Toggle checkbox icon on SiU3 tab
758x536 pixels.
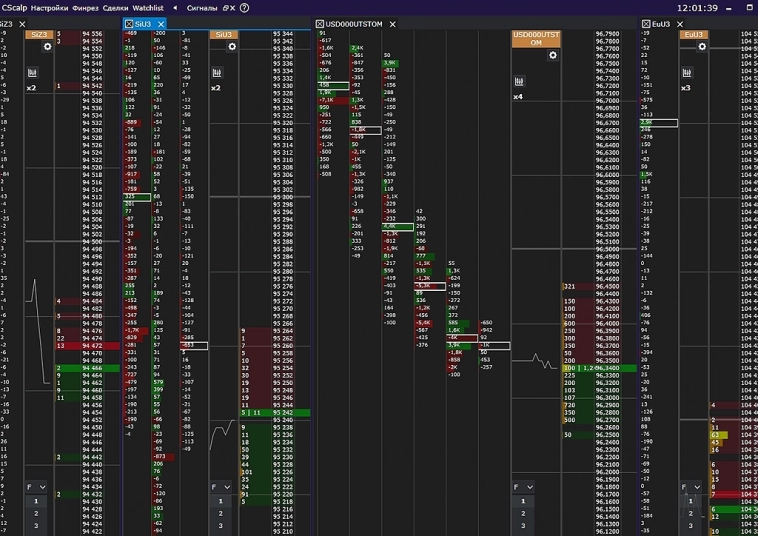click(128, 23)
